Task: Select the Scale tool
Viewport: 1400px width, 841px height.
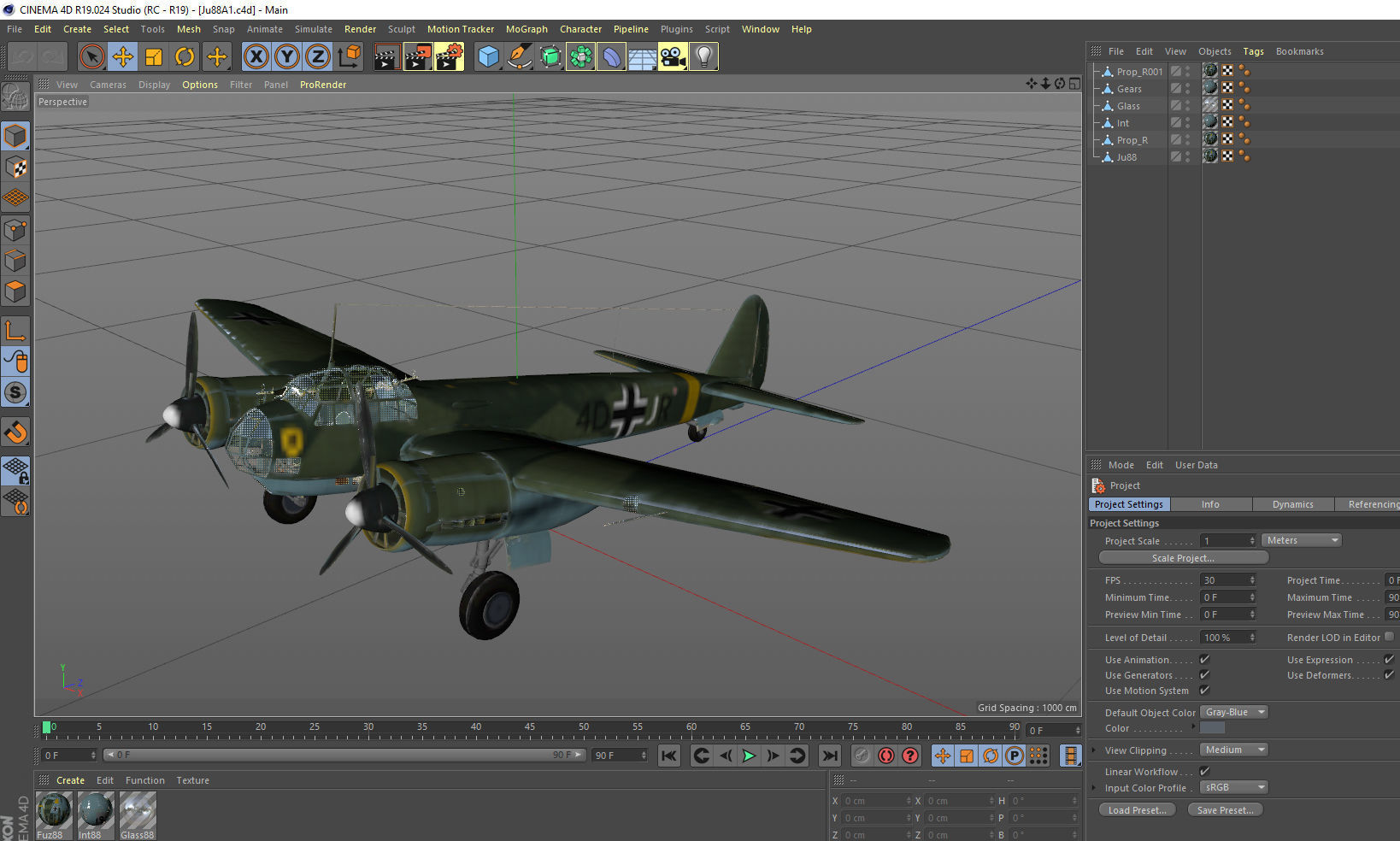Action: [154, 57]
